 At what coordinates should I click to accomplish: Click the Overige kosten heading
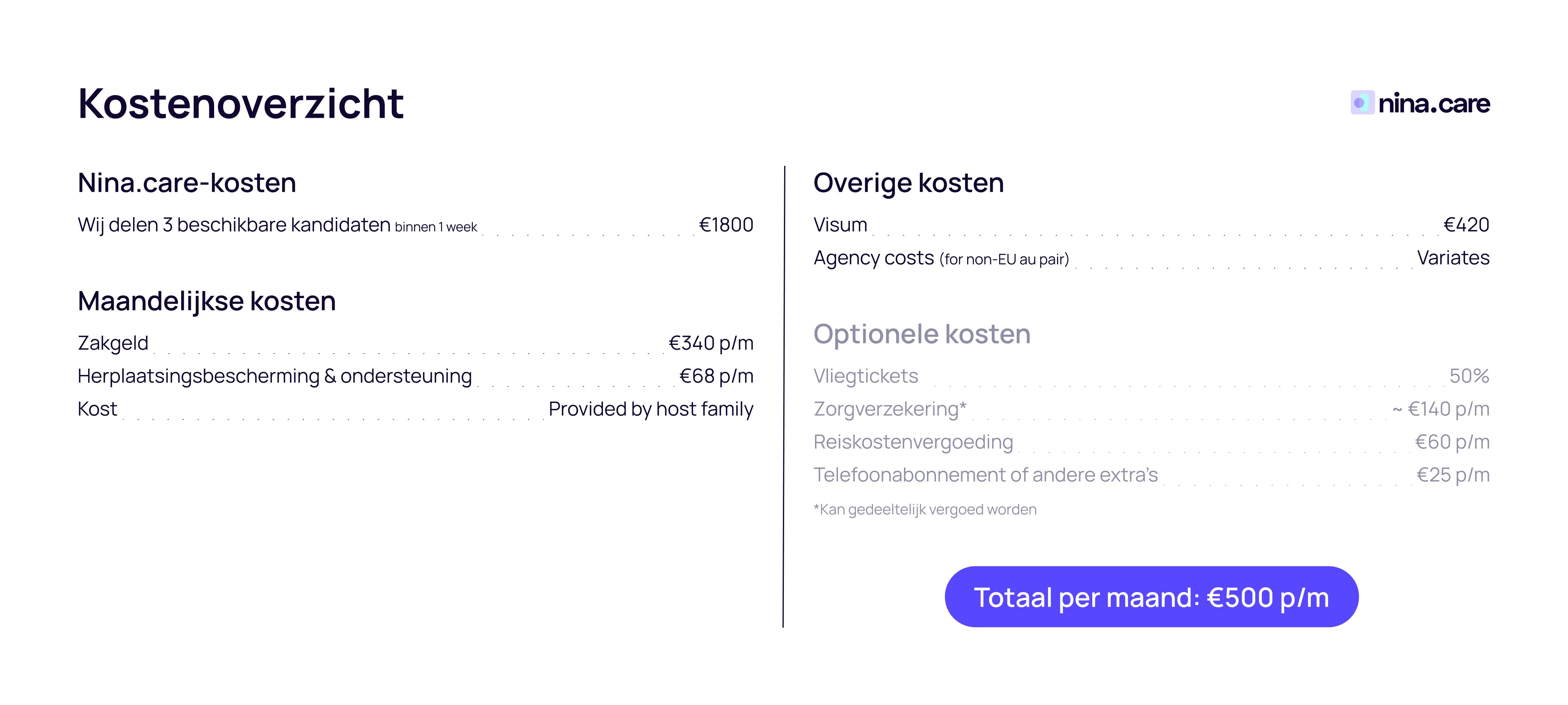908,183
